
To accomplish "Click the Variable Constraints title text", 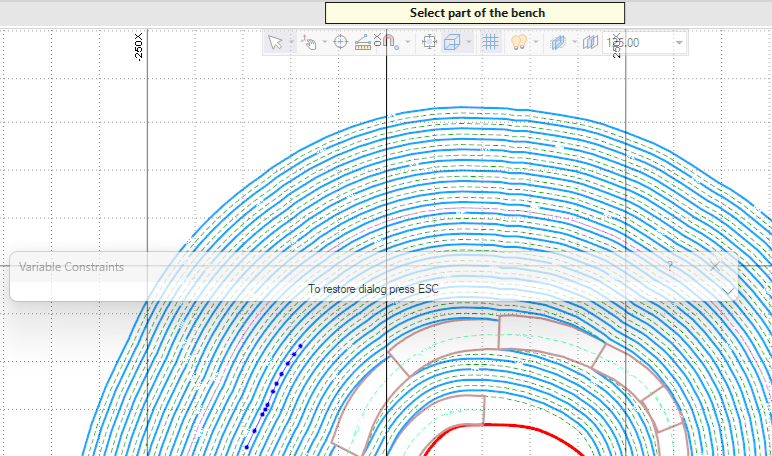I will pyautogui.click(x=71, y=267).
